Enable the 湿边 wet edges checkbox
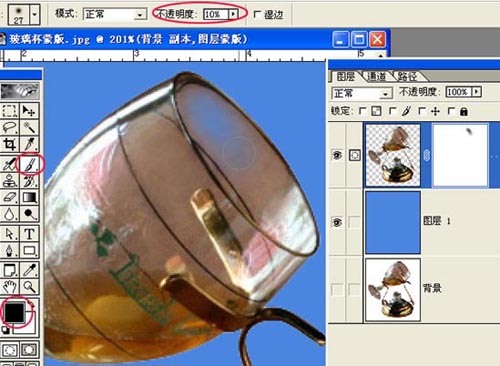This screenshot has height=366, width=500. pos(257,14)
